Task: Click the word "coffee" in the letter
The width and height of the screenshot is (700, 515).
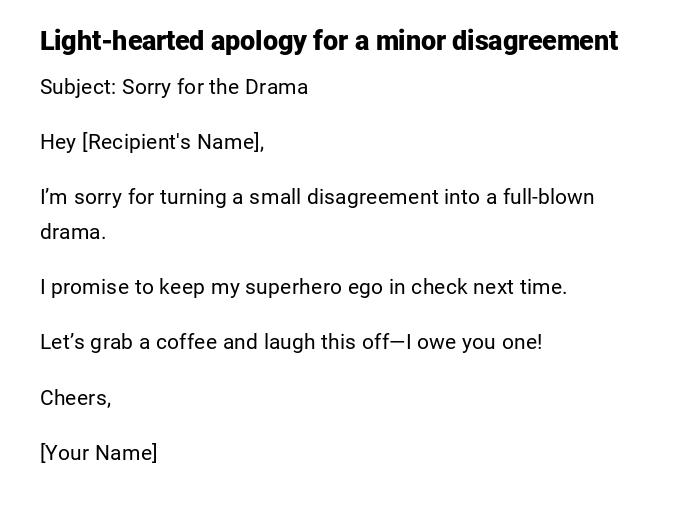Action: tap(185, 342)
